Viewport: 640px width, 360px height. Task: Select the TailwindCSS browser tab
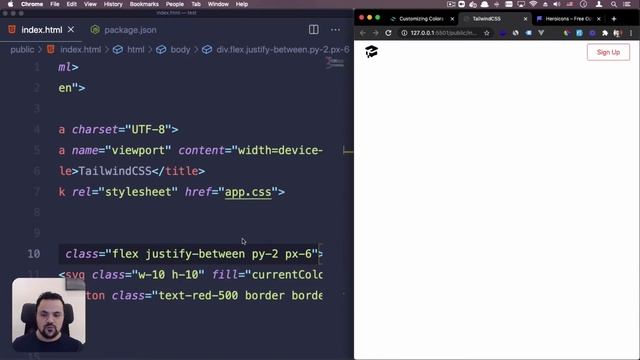(x=487, y=19)
